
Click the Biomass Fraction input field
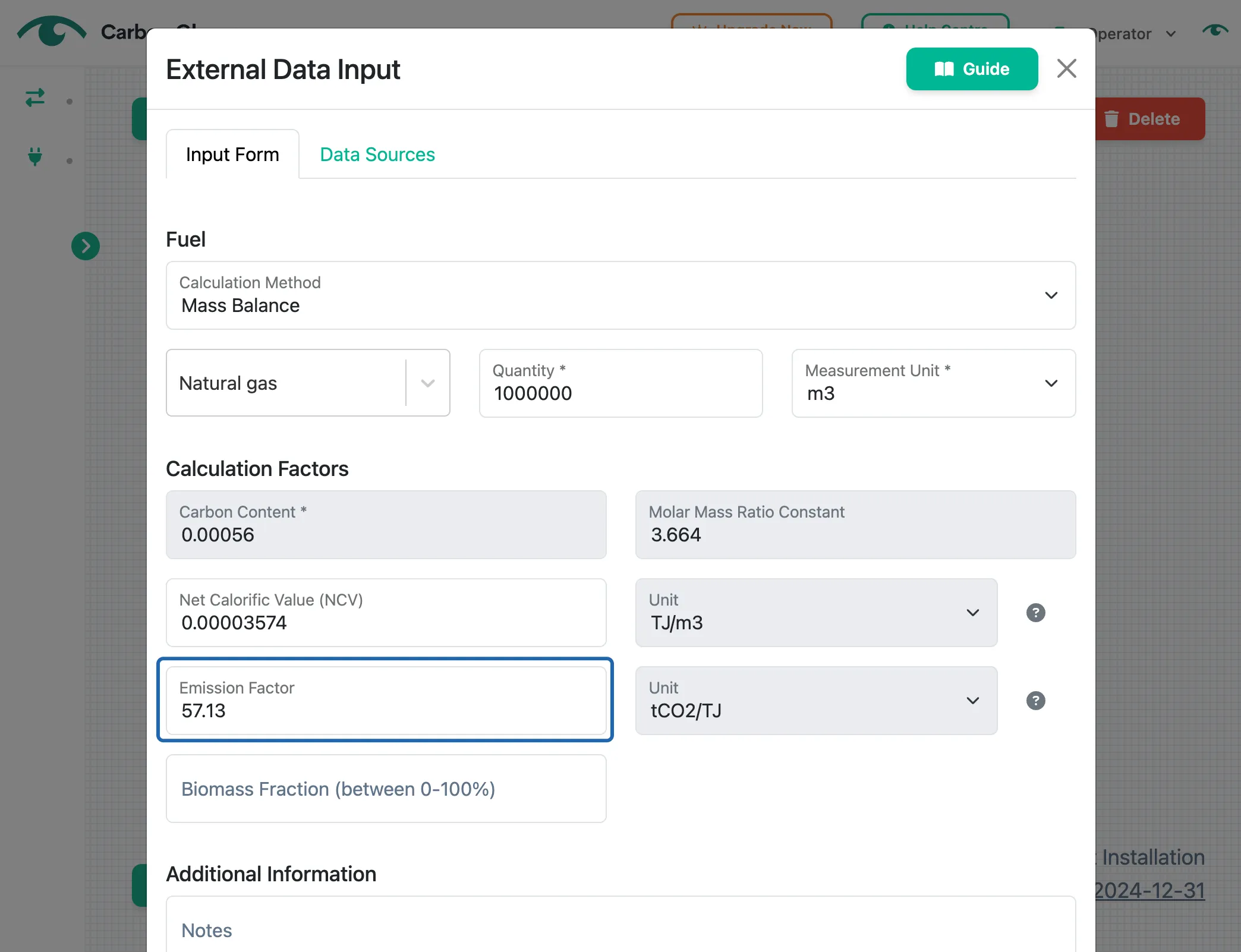point(386,789)
